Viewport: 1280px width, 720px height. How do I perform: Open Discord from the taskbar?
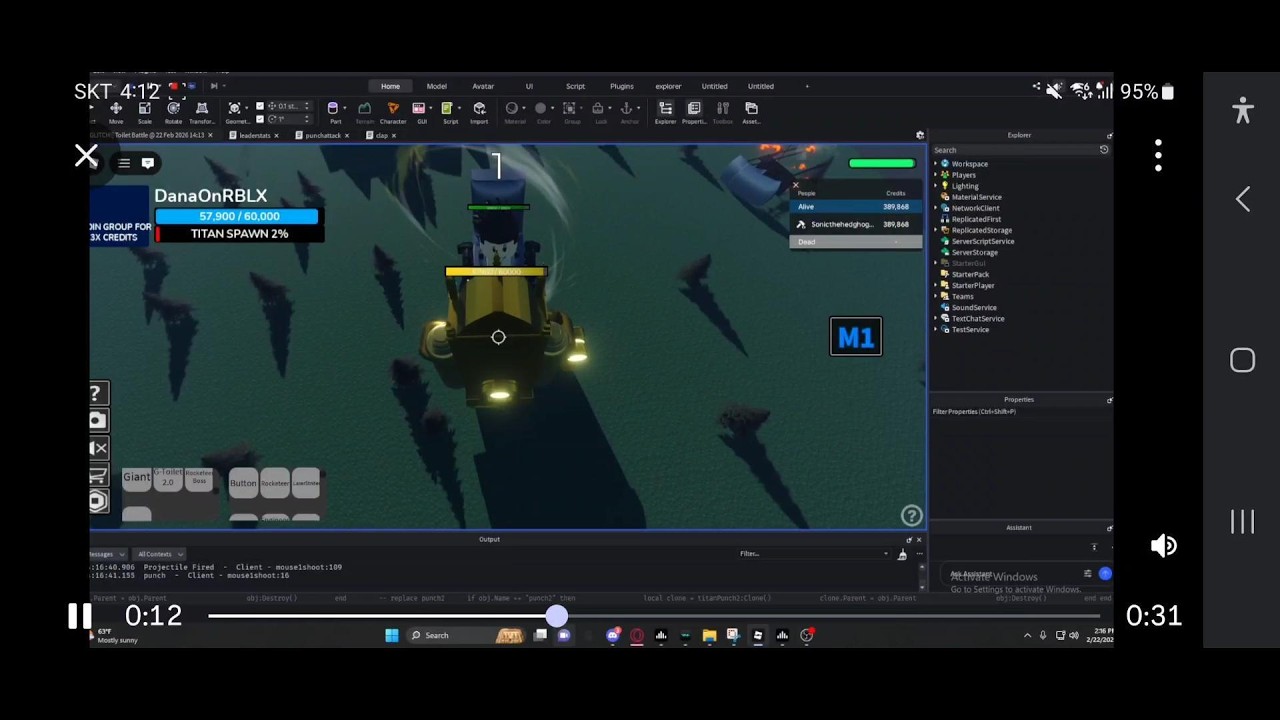point(613,635)
